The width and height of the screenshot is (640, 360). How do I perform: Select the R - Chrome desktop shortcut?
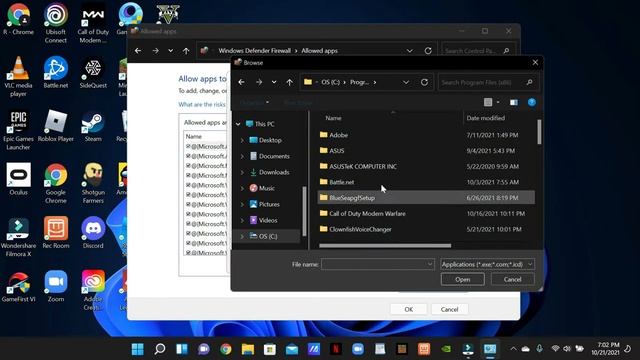tap(18, 19)
